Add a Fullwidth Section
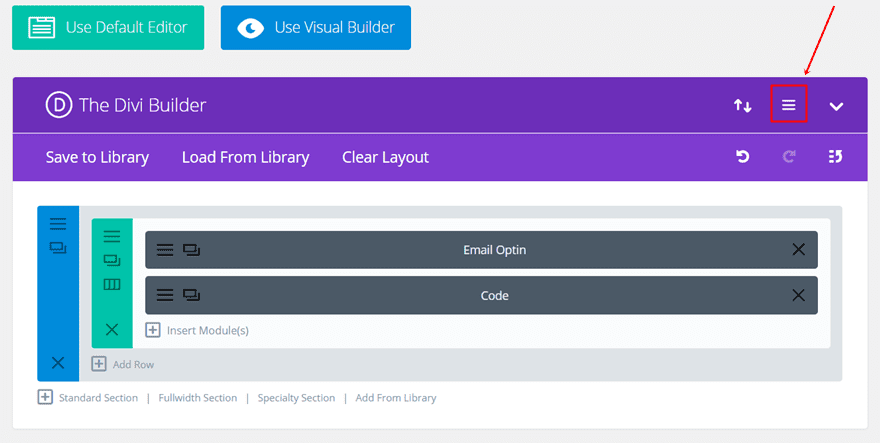Image resolution: width=880 pixels, height=443 pixels. [x=198, y=398]
